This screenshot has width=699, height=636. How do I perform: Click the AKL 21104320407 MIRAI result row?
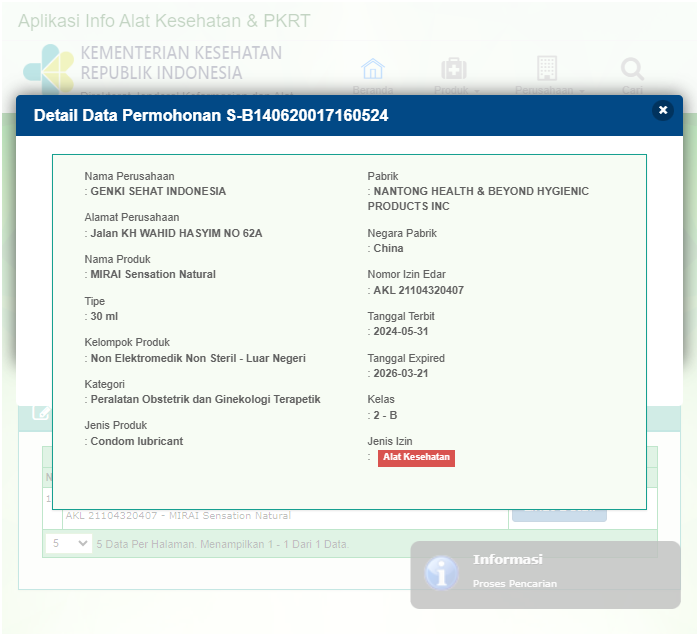click(x=178, y=516)
